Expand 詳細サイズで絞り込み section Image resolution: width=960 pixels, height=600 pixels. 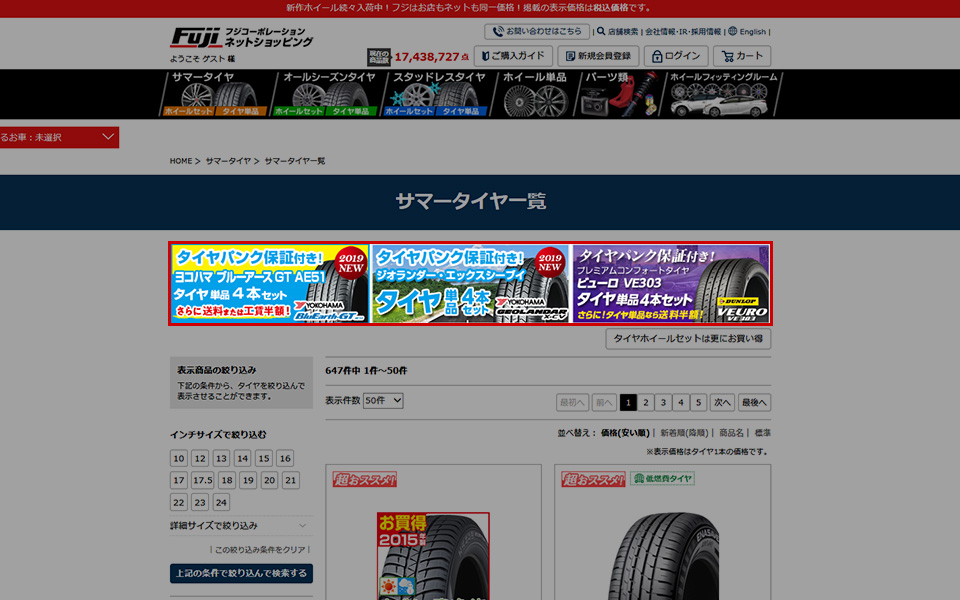pyautogui.click(x=241, y=526)
